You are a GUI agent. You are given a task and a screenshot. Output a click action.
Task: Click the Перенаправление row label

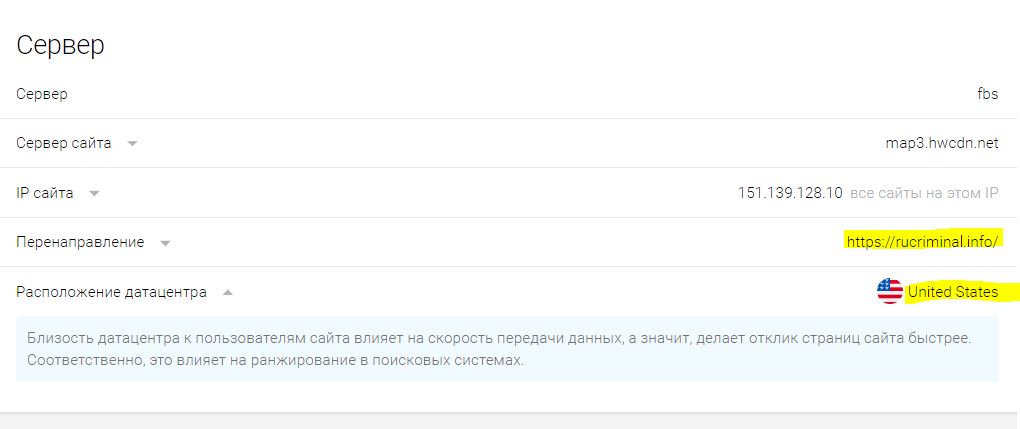pos(80,242)
